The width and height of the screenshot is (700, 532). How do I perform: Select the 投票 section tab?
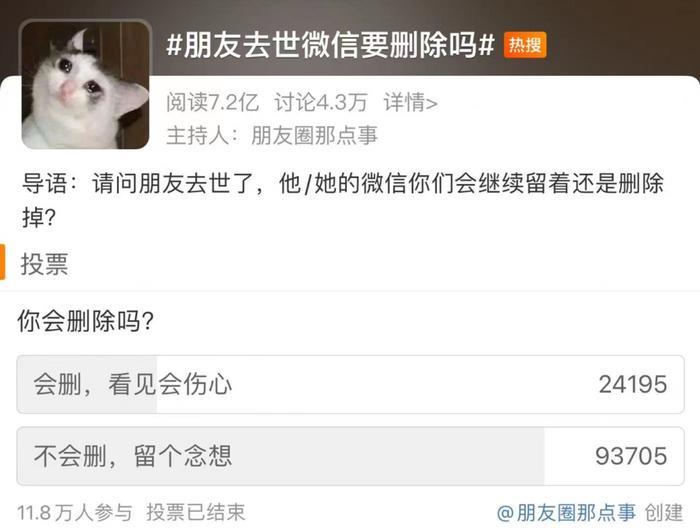pos(45,263)
